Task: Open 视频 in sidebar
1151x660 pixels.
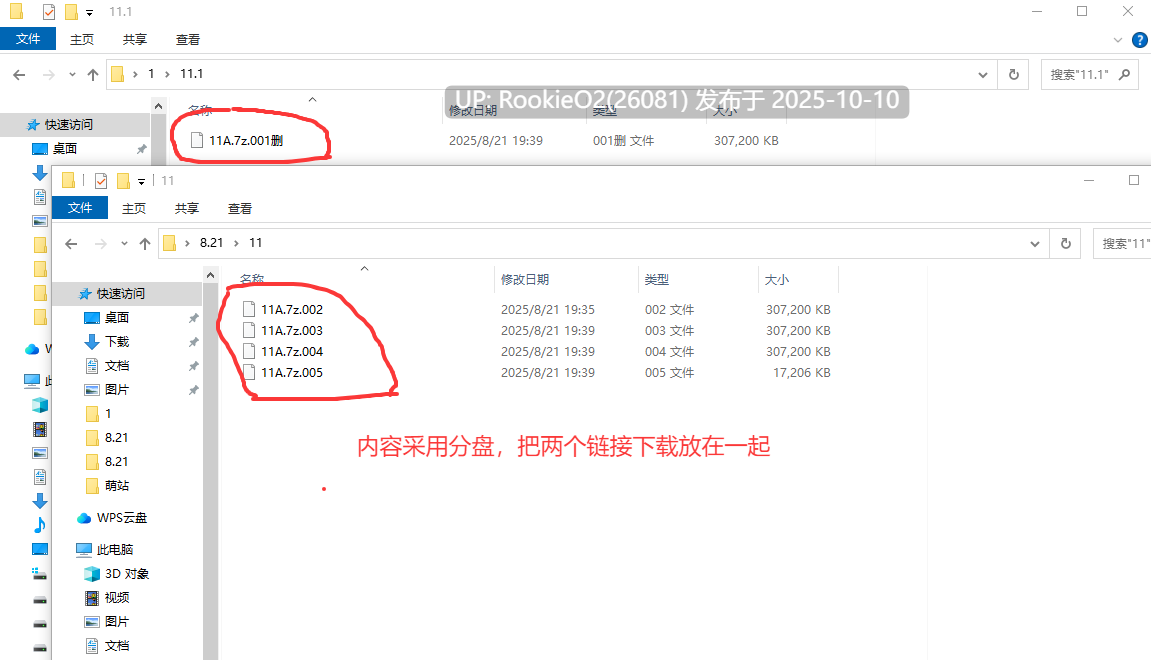Action: click(x=117, y=598)
